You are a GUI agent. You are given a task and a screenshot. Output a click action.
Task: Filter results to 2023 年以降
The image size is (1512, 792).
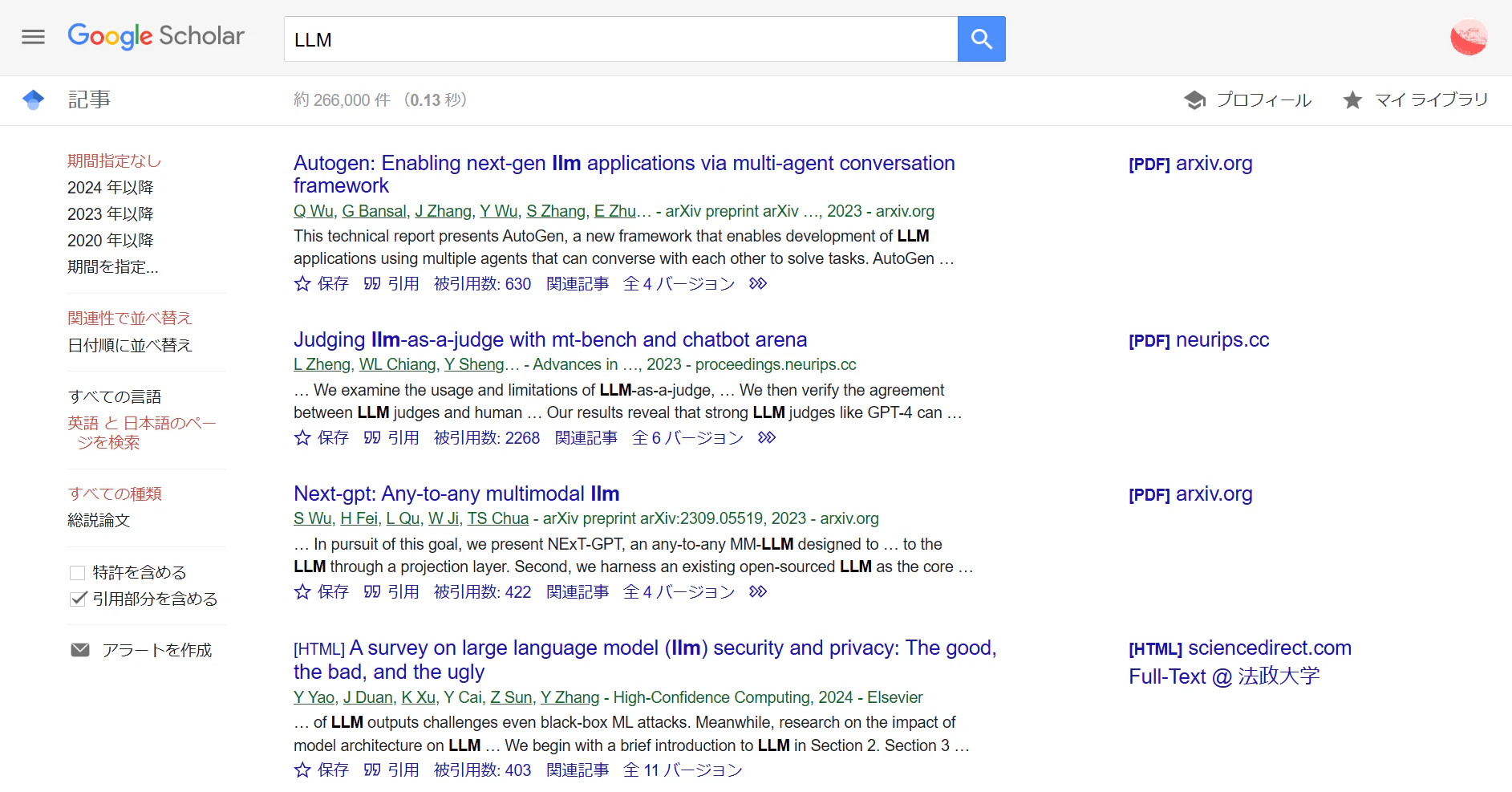tap(110, 213)
